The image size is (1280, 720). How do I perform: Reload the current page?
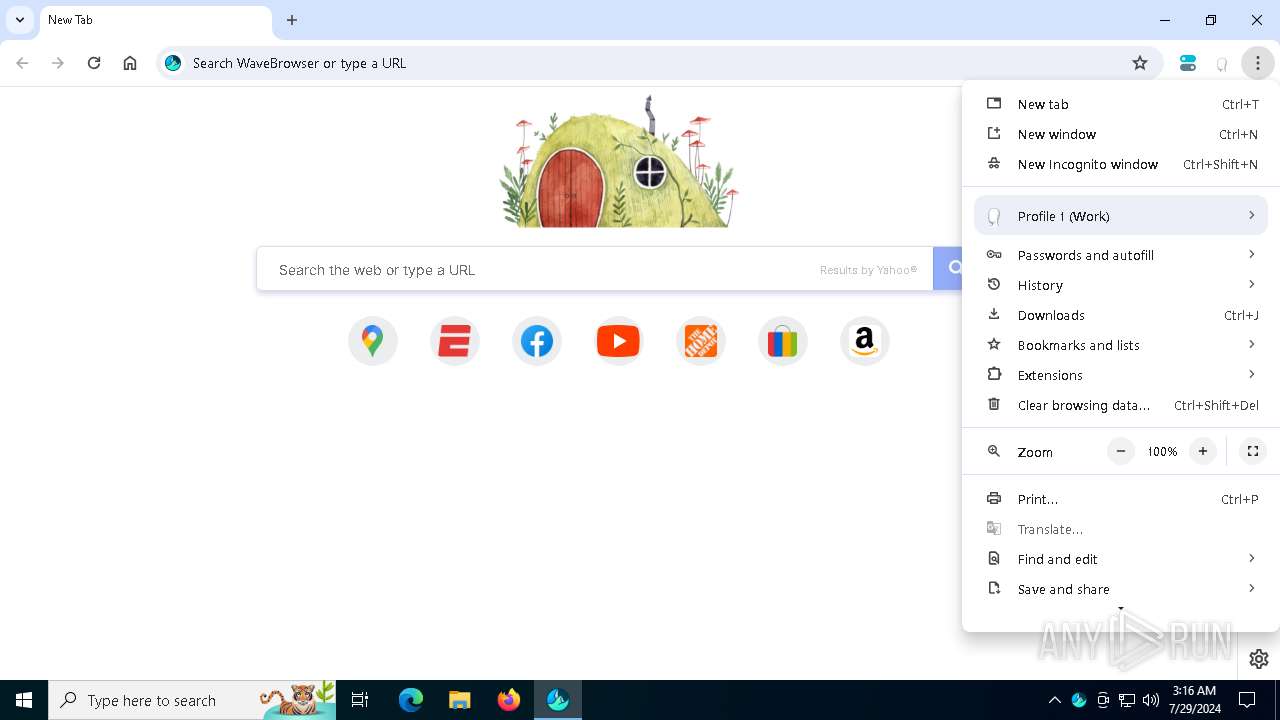(x=94, y=63)
